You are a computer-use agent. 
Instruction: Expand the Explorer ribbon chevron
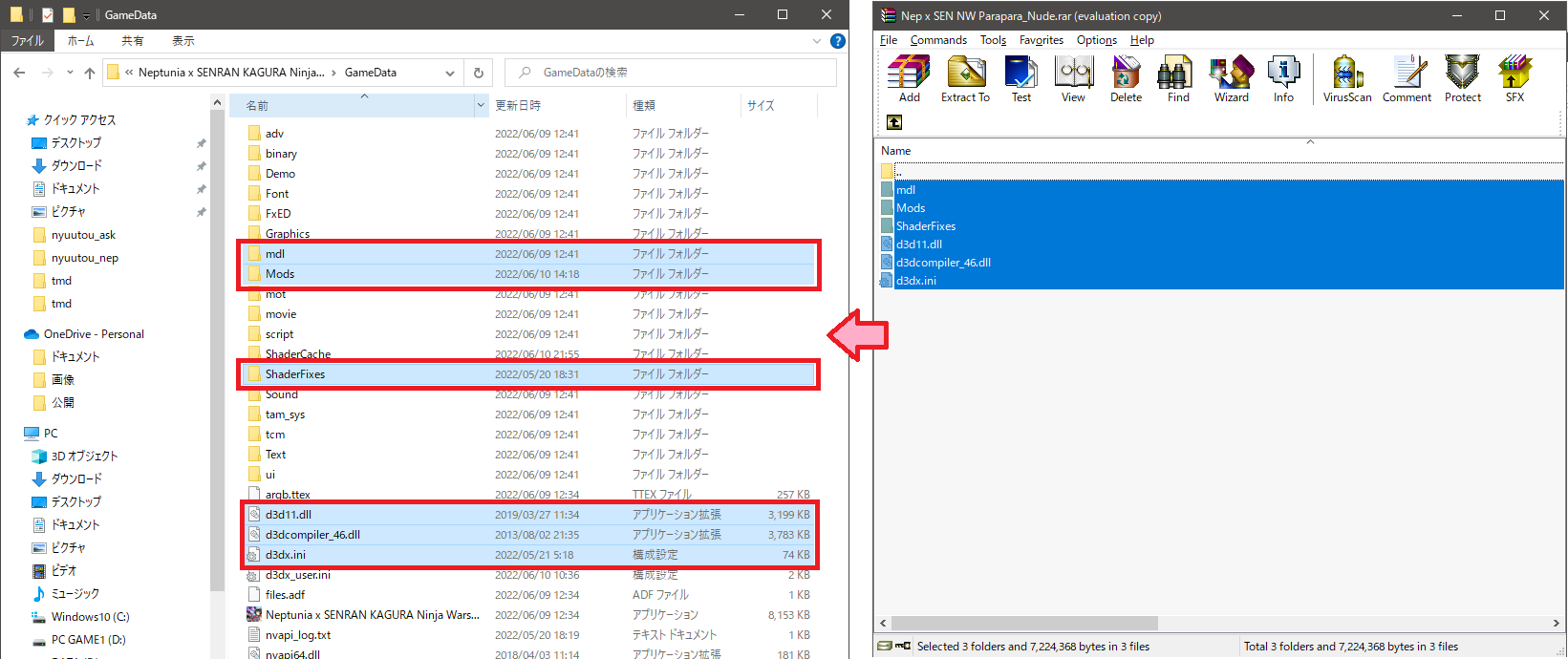tap(817, 41)
